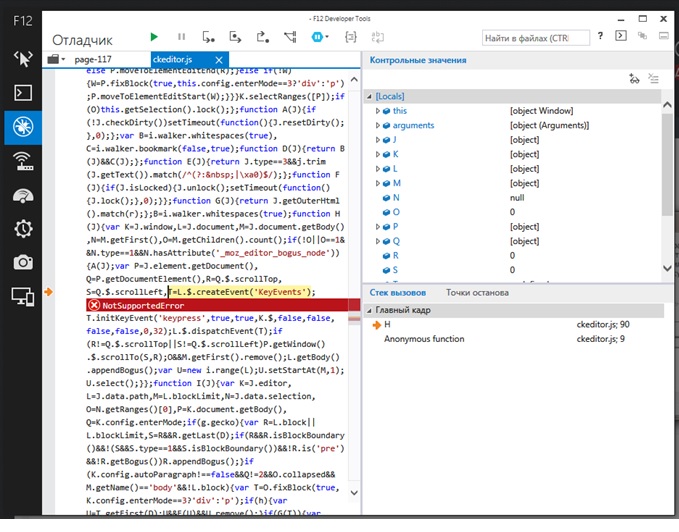Viewport: 679px width, 532px height.
Task: Click the Step Over icon
Action: (235, 37)
